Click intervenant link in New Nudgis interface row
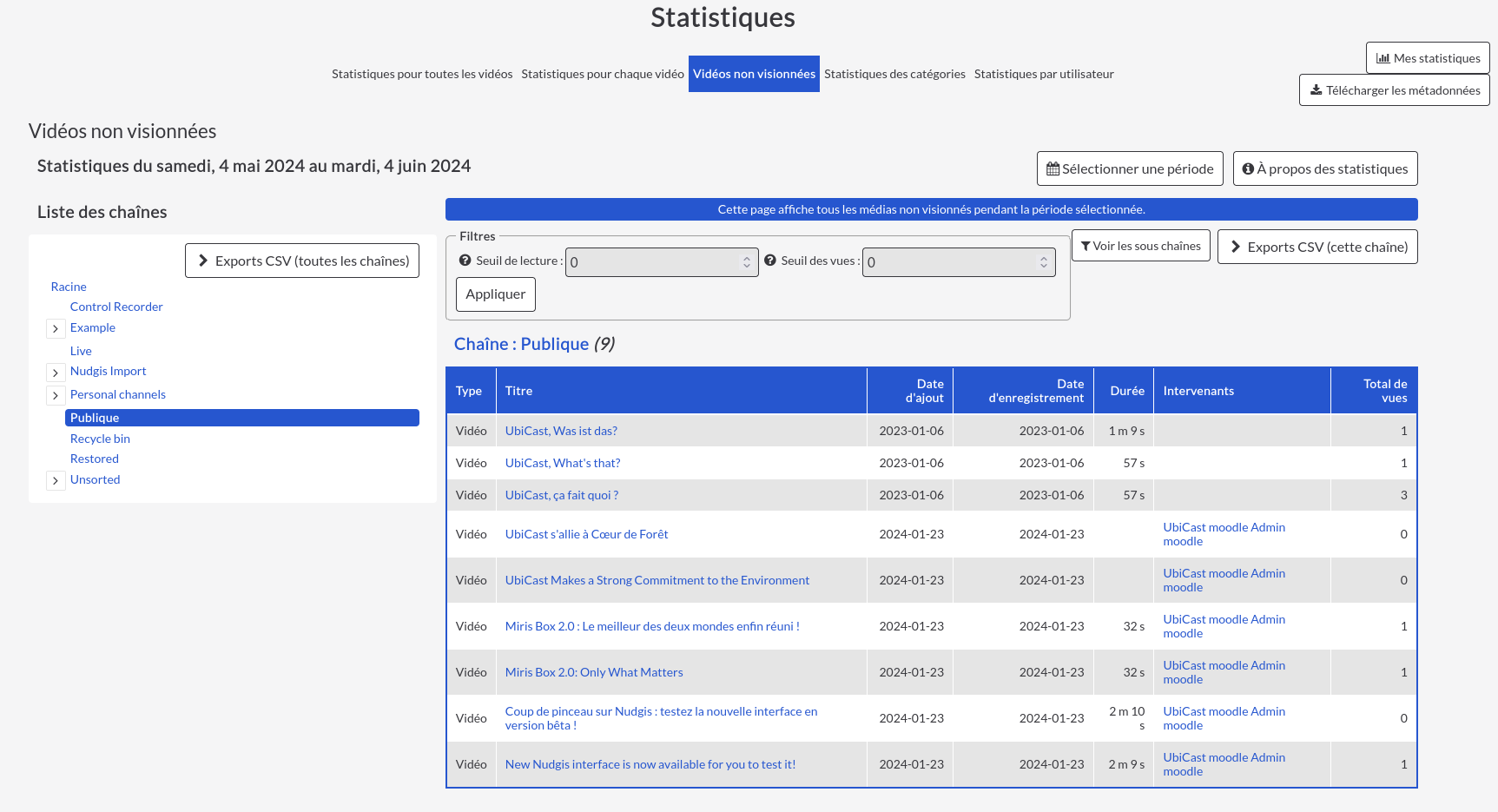Viewport: 1498px width, 812px height. pyautogui.click(x=1224, y=764)
